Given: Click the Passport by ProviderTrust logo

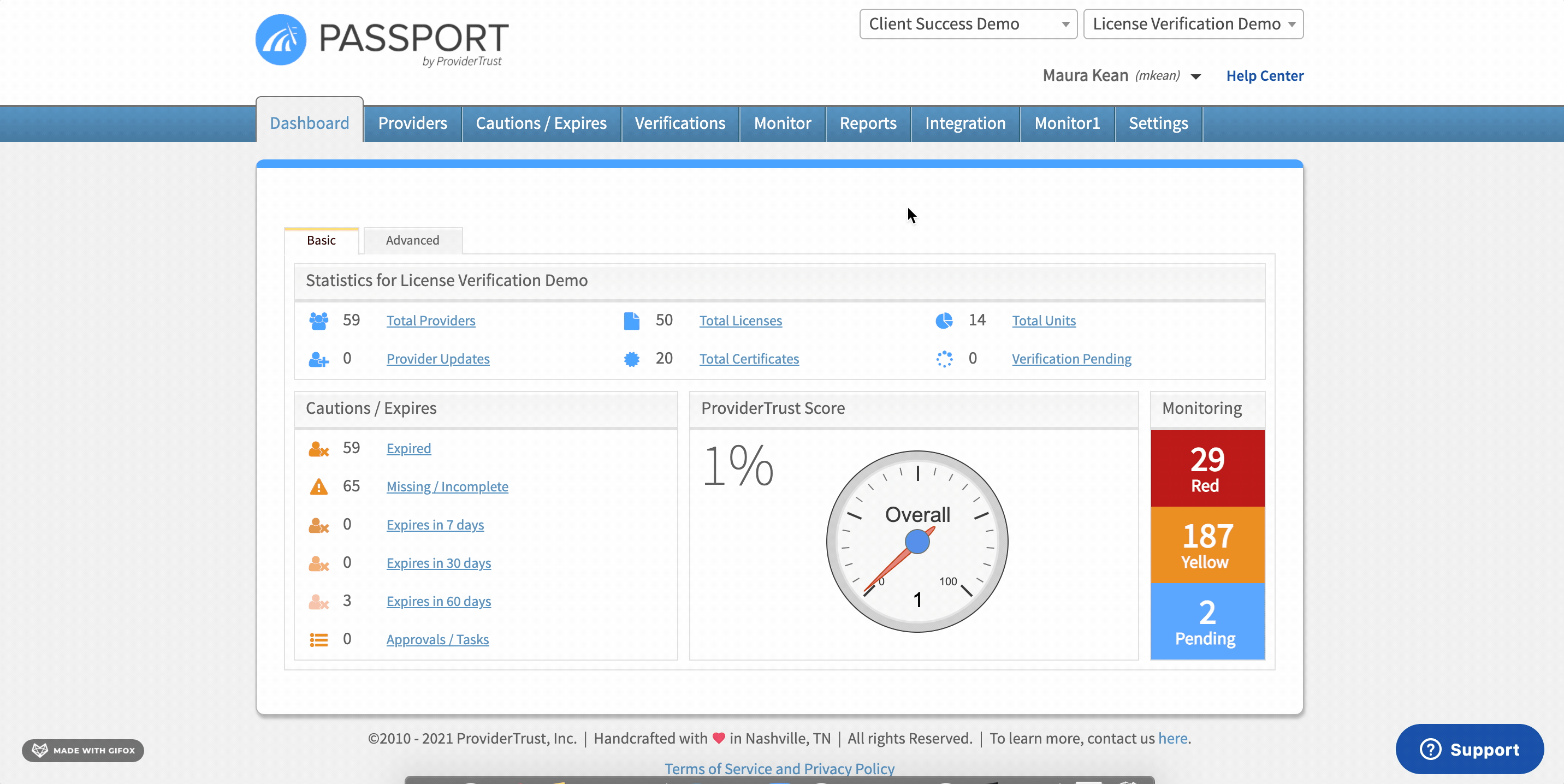Looking at the screenshot, I should click(x=382, y=40).
